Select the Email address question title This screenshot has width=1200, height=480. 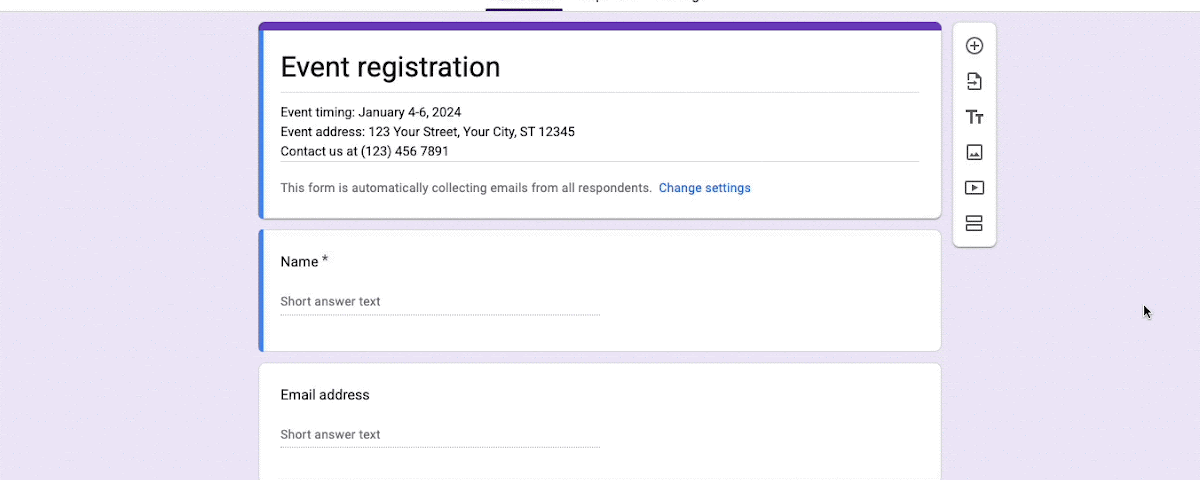(x=325, y=395)
